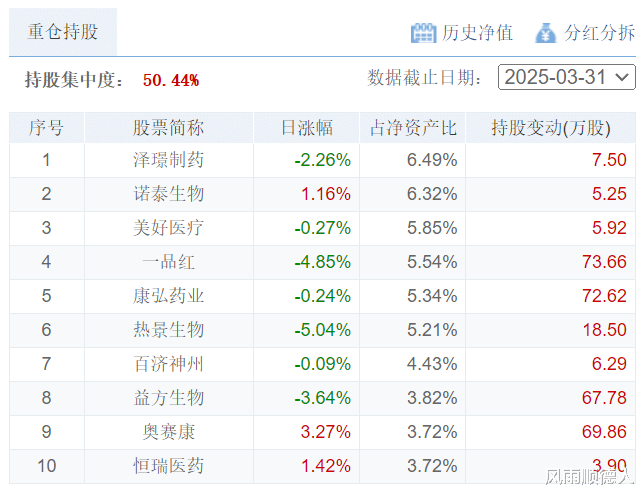The height and width of the screenshot is (498, 644).
Task: Open stock 热景生物
Action: click(168, 330)
